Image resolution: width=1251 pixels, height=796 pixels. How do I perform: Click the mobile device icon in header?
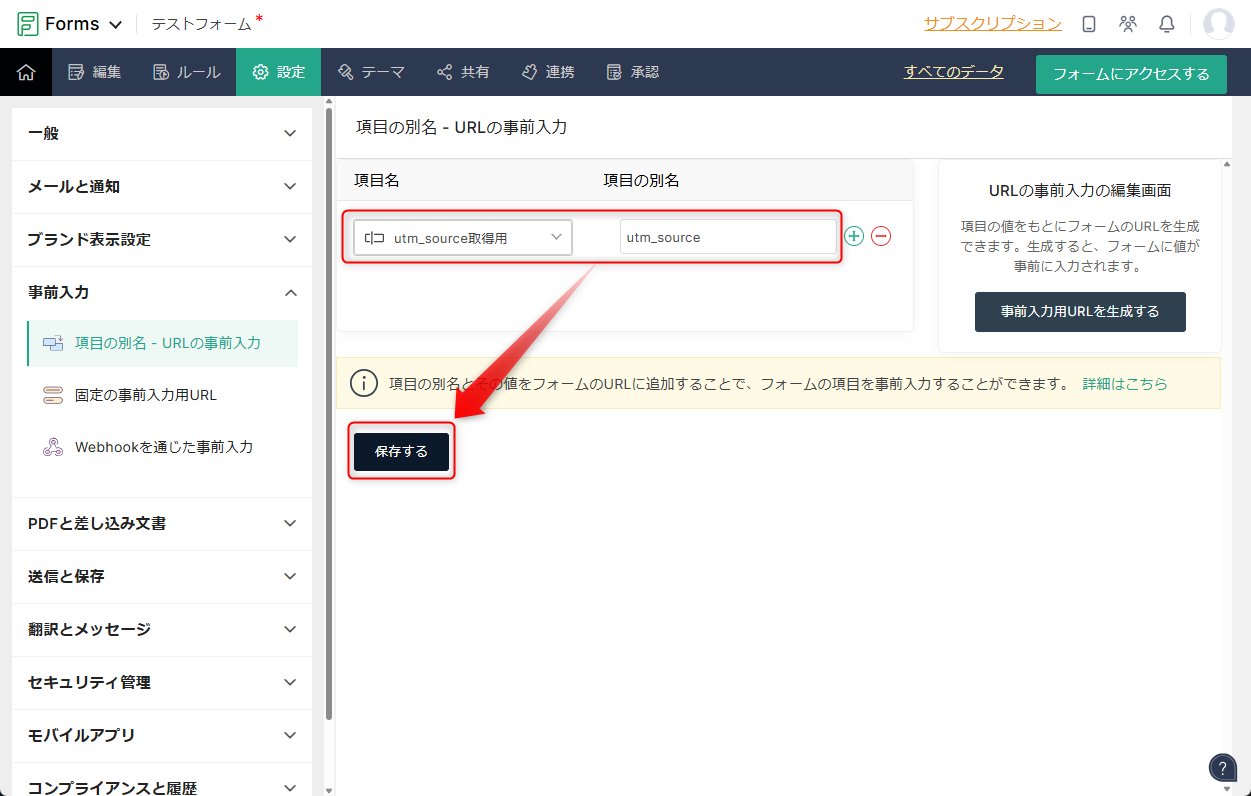click(1089, 24)
